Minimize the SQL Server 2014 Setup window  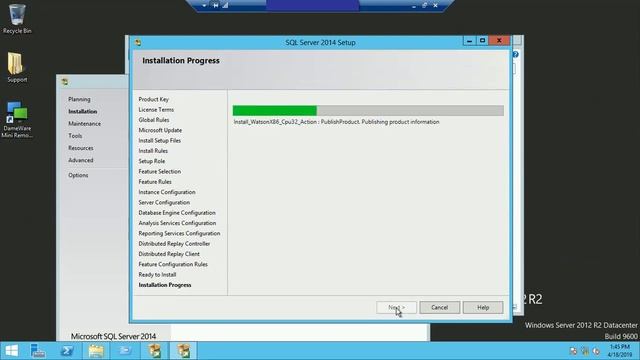pyautogui.click(x=469, y=40)
